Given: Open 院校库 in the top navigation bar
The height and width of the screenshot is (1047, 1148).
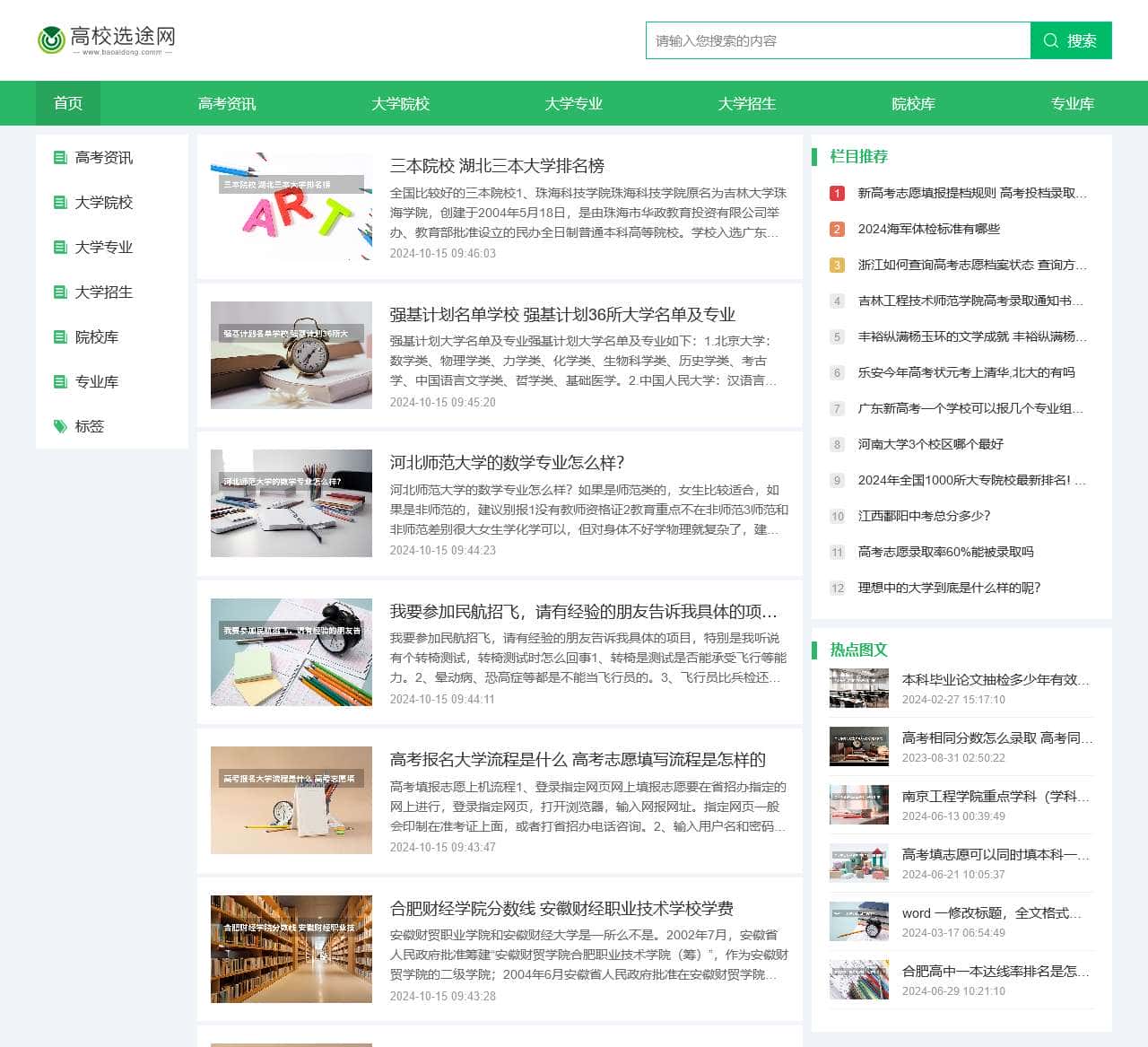Looking at the screenshot, I should [913, 103].
